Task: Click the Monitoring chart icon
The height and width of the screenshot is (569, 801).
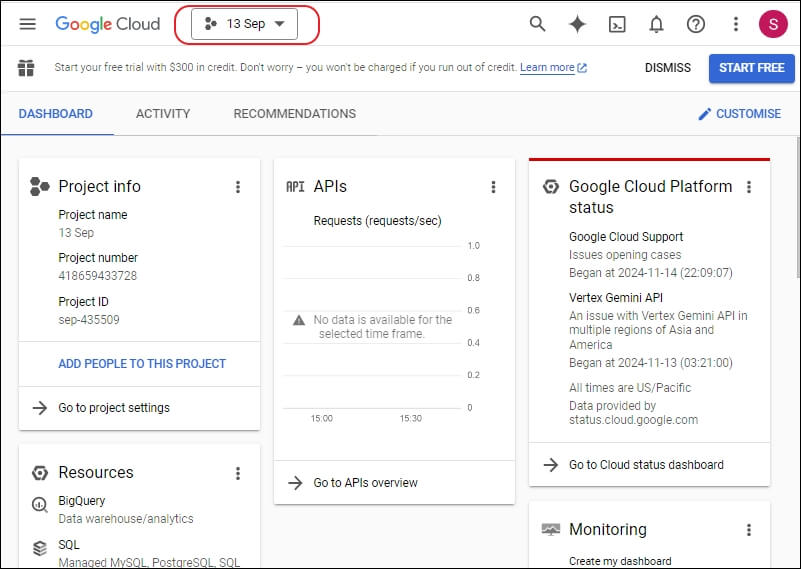Action: [551, 529]
